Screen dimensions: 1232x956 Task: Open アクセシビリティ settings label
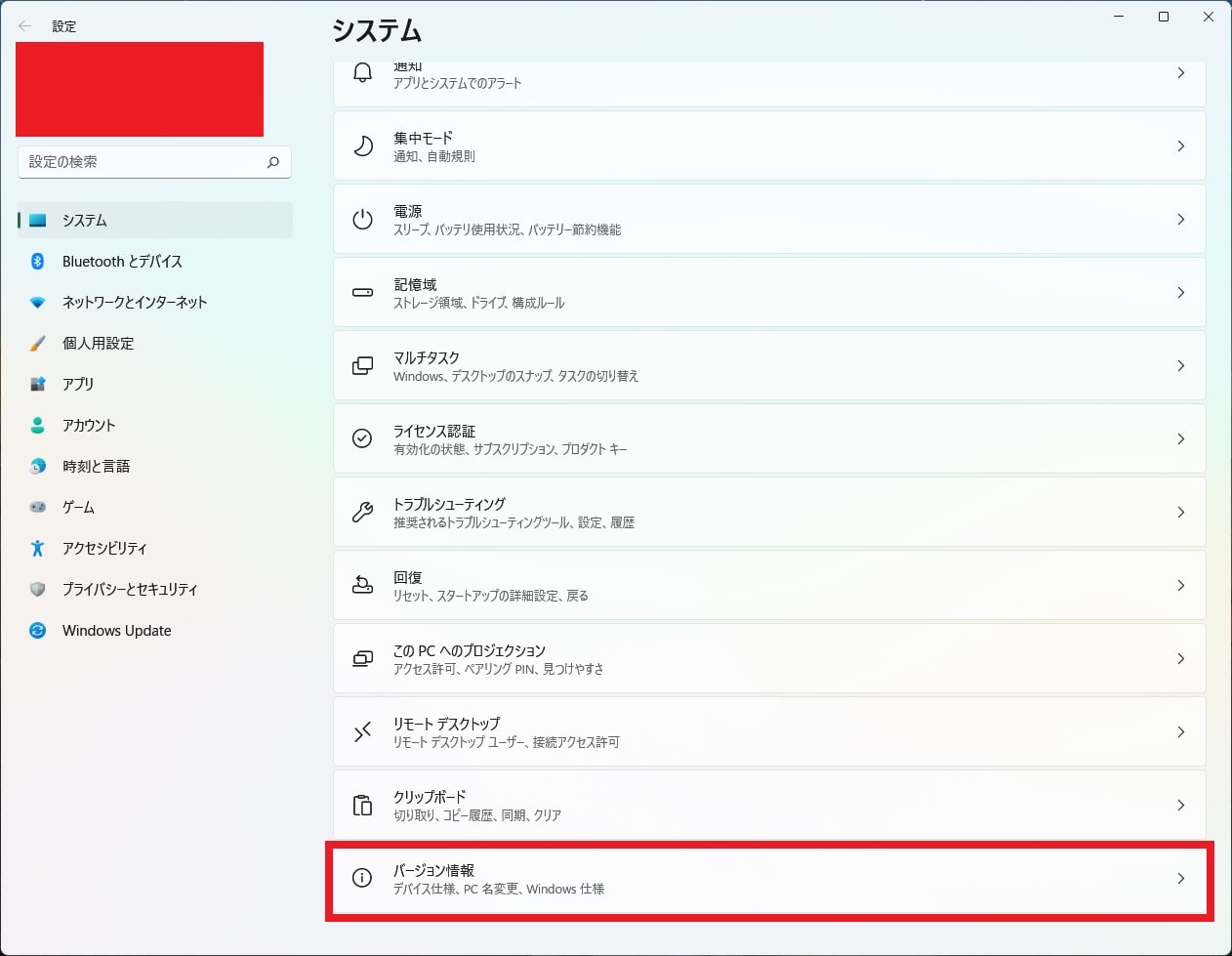point(104,548)
